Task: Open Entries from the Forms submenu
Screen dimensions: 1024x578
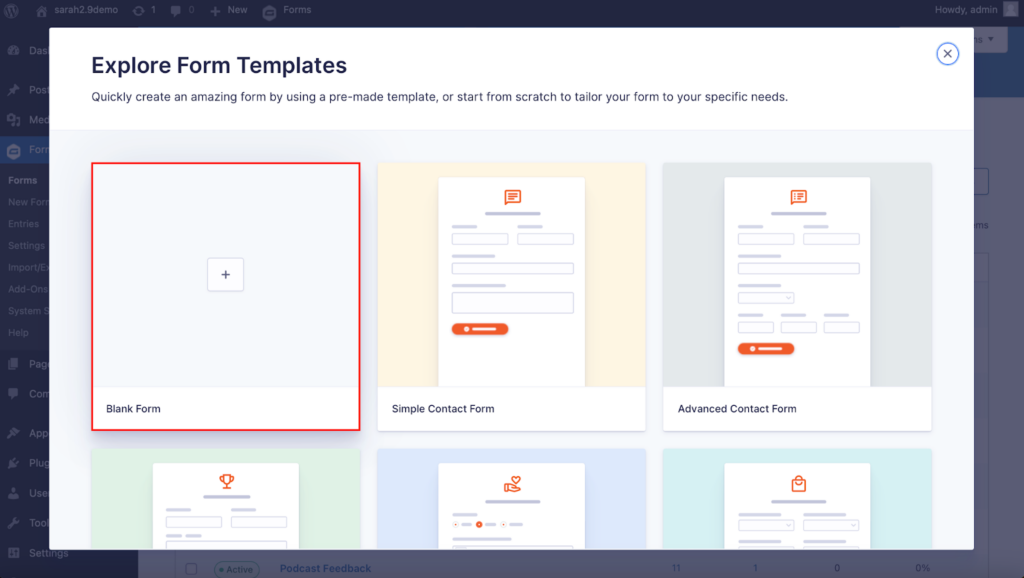Action: pos(25,223)
